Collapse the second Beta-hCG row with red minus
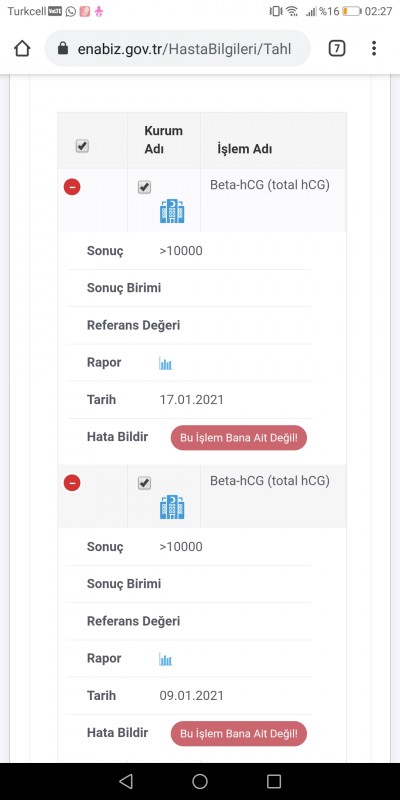This screenshot has height=800, width=400. pos(72,483)
